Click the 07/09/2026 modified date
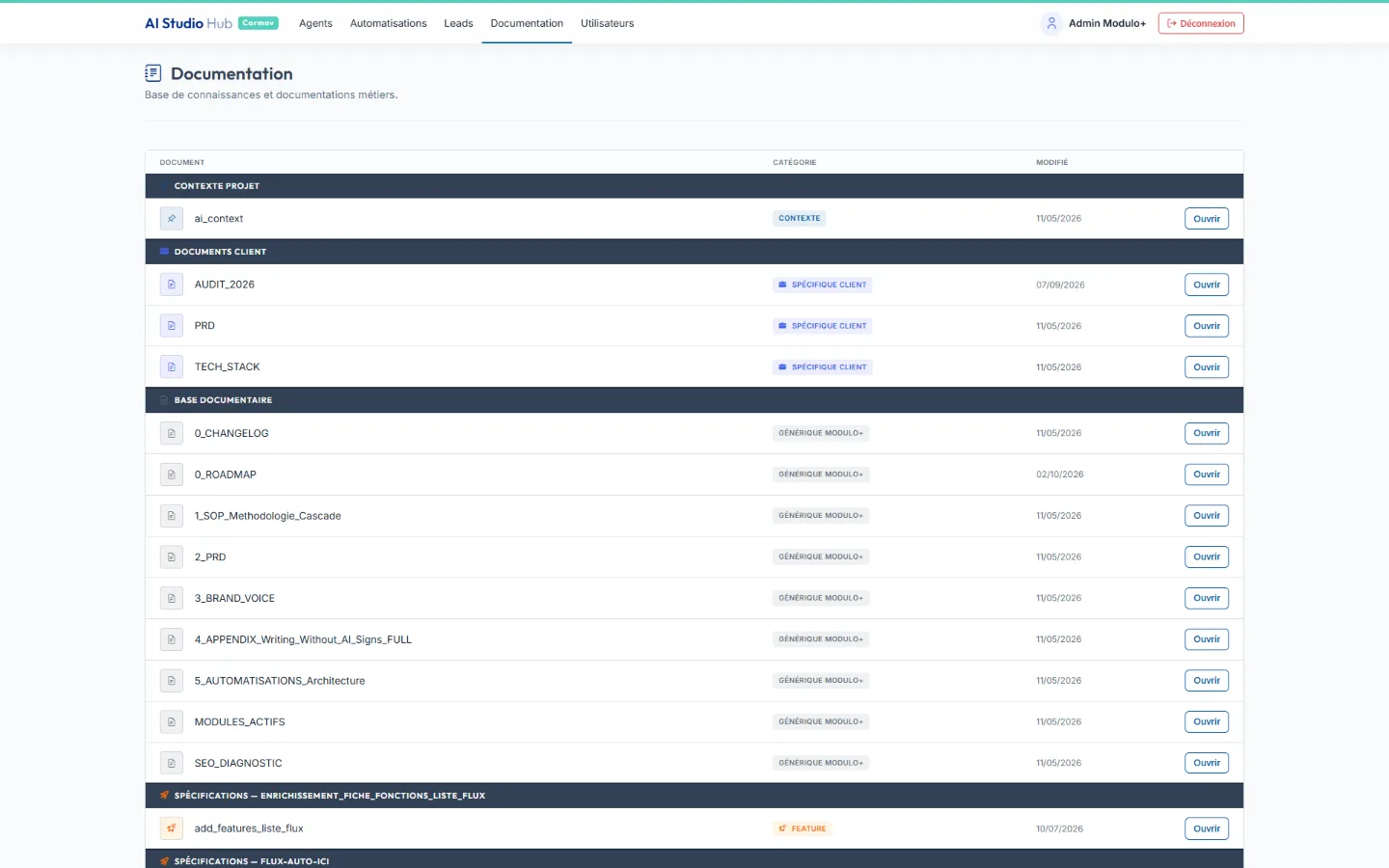 pos(1060,285)
